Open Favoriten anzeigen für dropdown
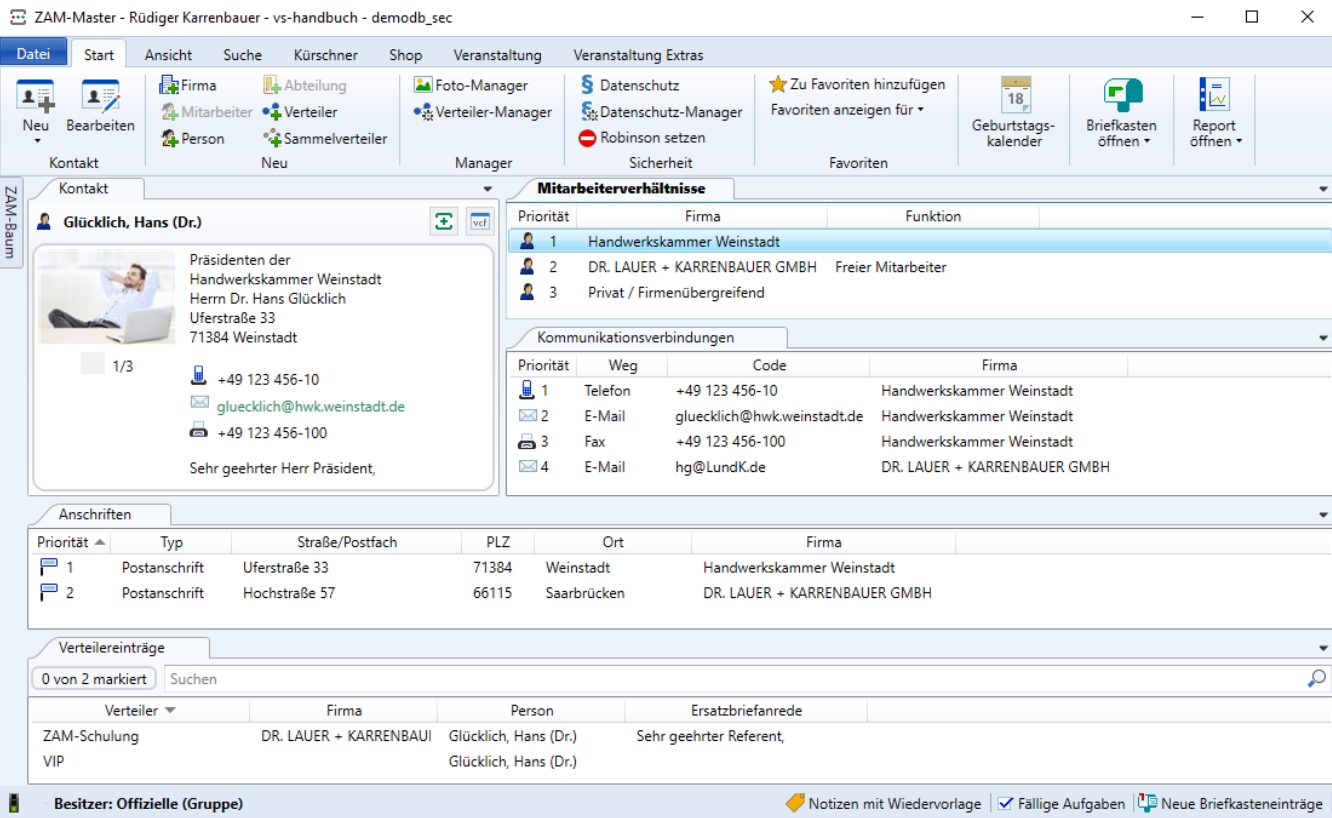 (847, 110)
